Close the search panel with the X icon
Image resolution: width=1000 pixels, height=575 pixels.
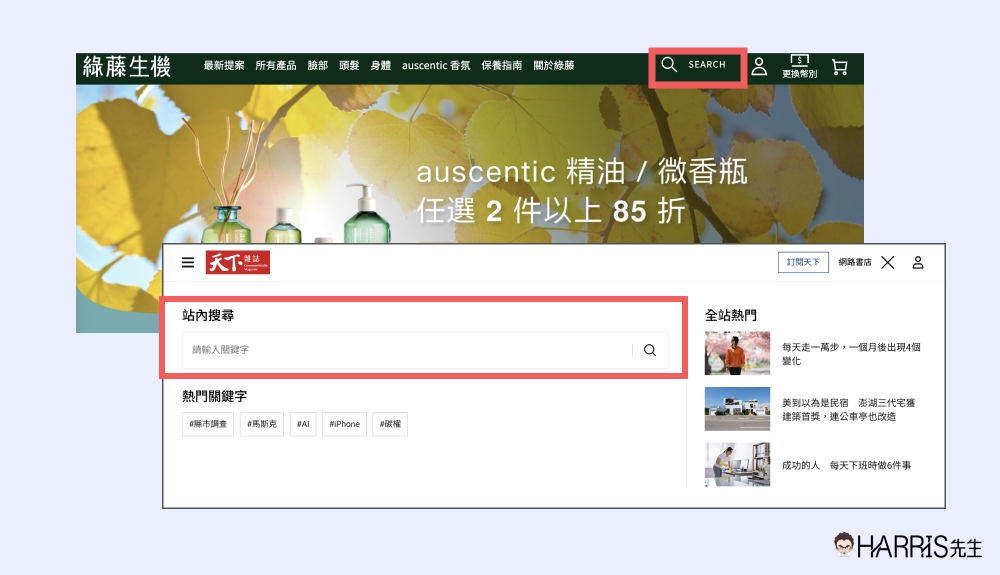[x=887, y=263]
